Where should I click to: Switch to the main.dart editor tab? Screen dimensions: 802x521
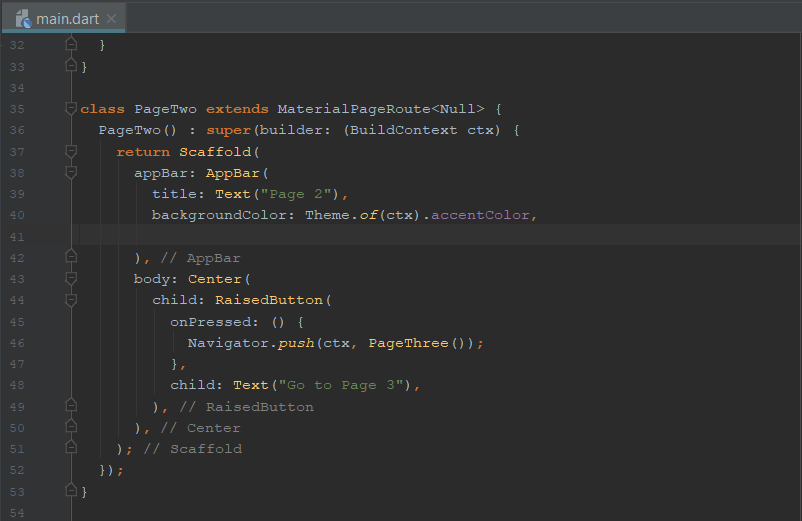tap(63, 19)
